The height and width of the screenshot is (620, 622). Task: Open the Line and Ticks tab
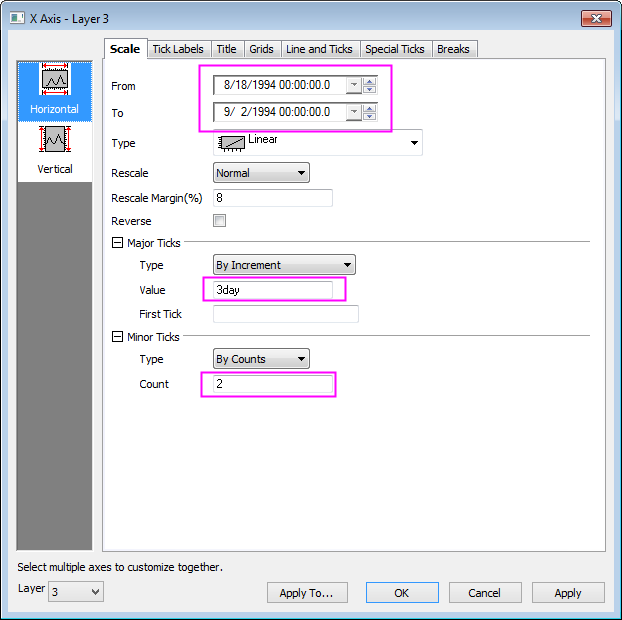(318, 49)
